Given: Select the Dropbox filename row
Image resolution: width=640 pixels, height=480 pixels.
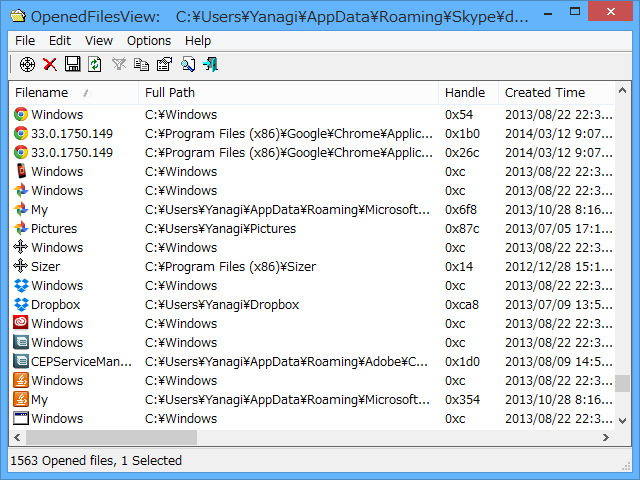Looking at the screenshot, I should [56, 304].
